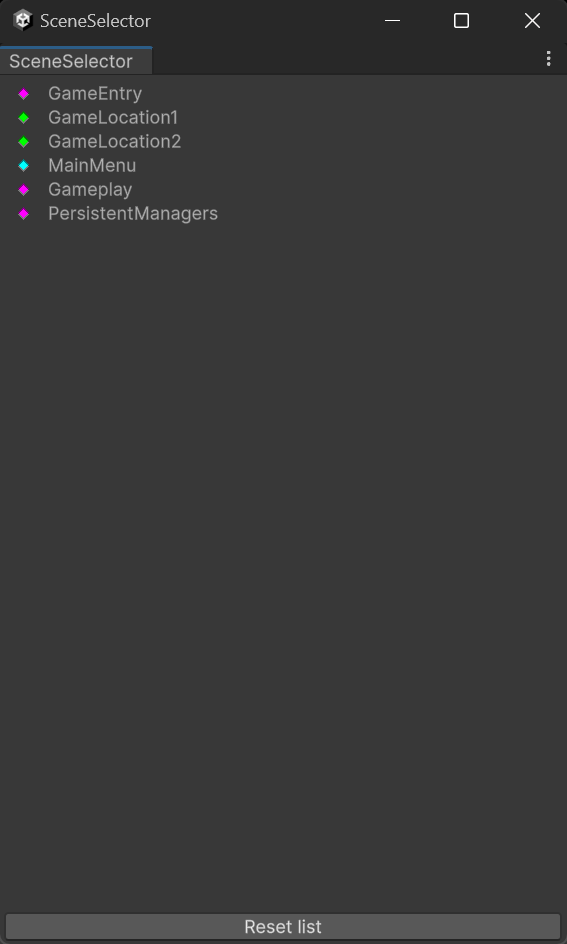Click the SceneSelector window title text

tap(95, 20)
